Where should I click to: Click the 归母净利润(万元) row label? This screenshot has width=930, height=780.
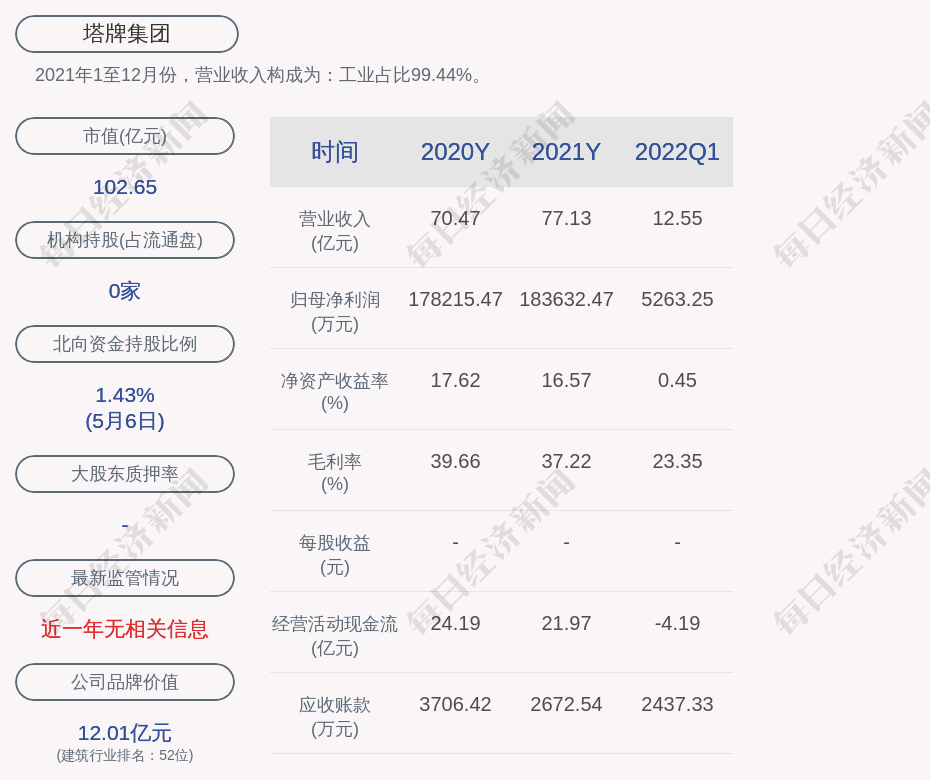pyautogui.click(x=335, y=311)
